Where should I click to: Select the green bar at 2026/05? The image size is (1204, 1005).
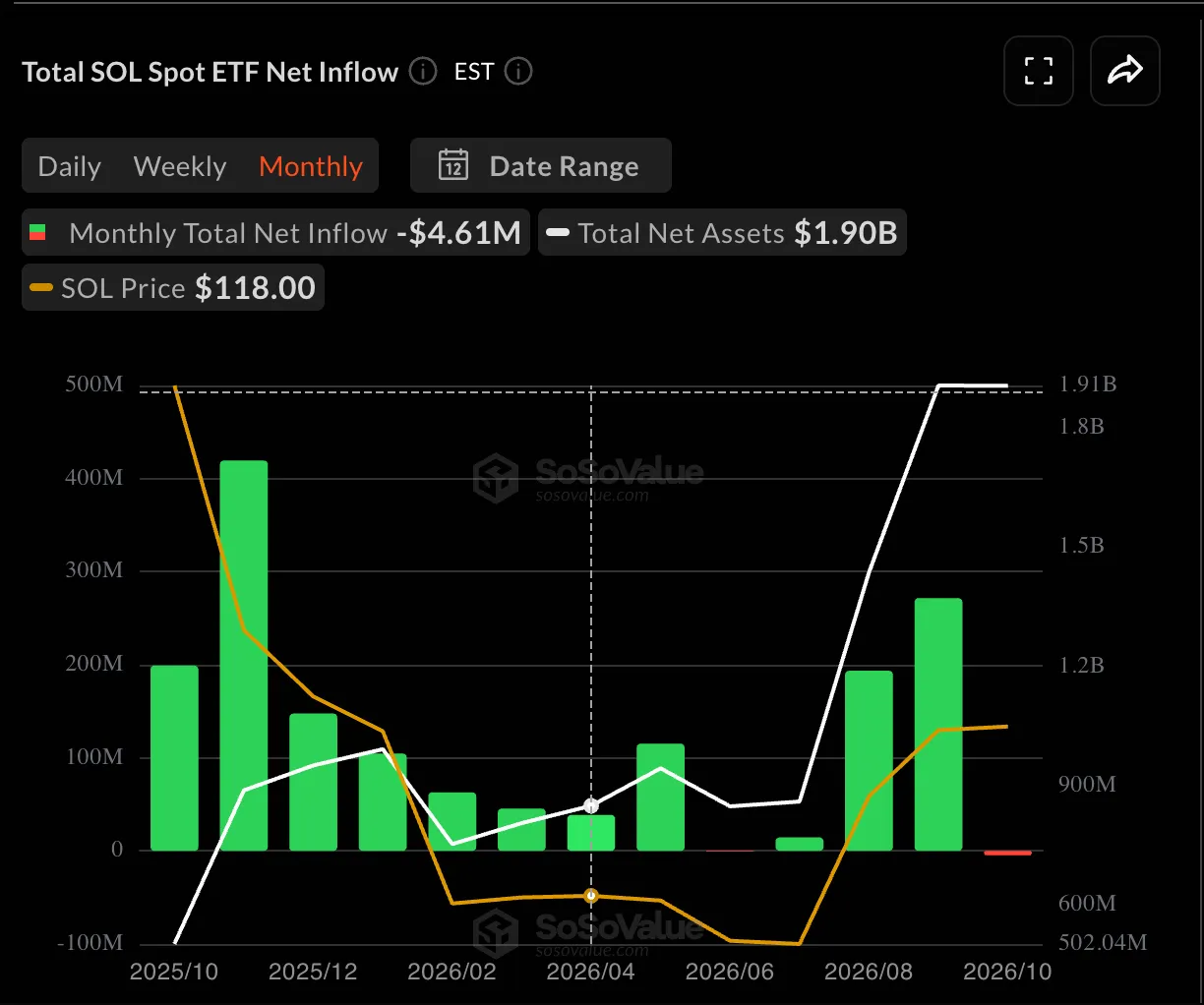coord(660,797)
